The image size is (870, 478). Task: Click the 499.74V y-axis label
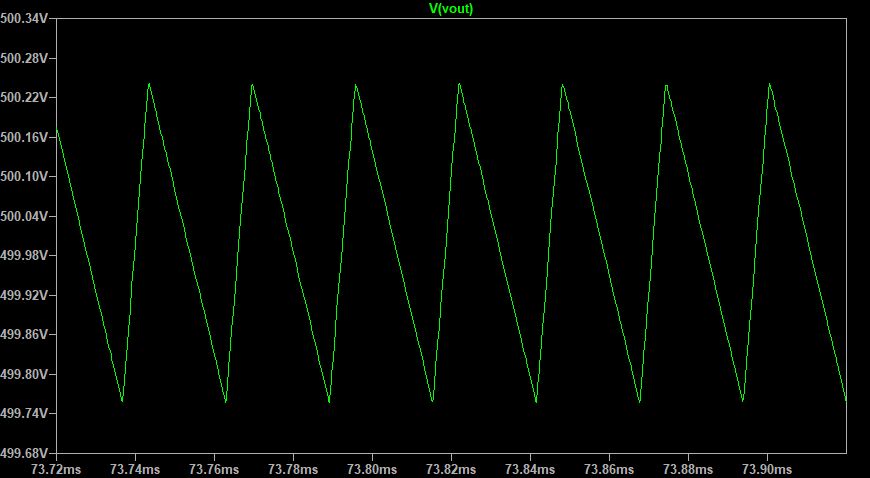(x=24, y=414)
